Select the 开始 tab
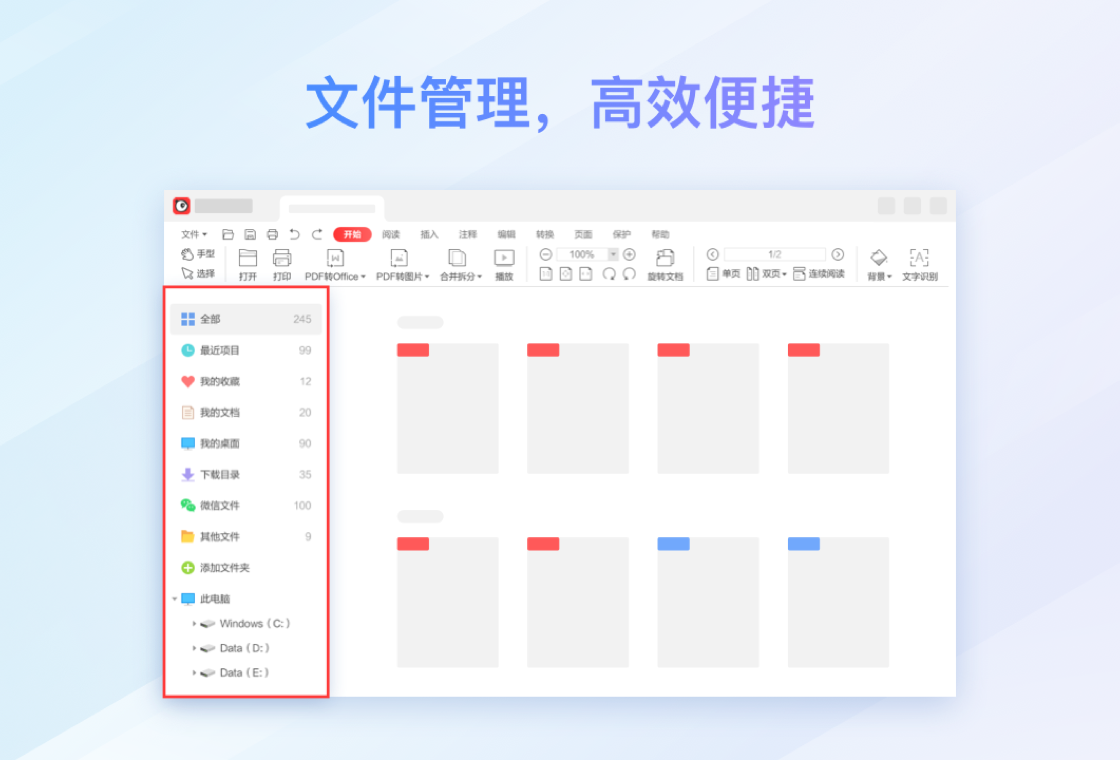 coord(352,234)
